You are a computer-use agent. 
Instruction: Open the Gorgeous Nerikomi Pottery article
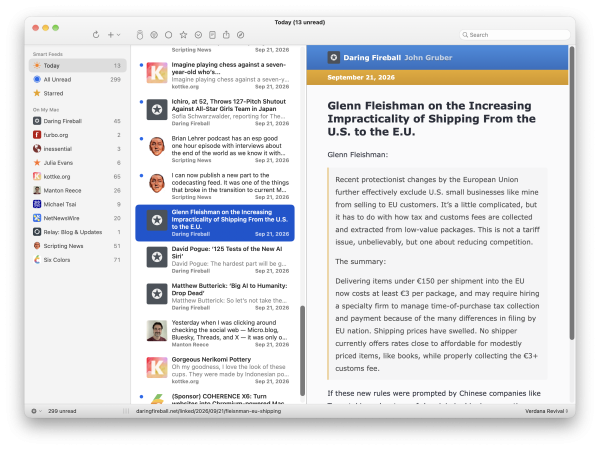tap(215, 370)
